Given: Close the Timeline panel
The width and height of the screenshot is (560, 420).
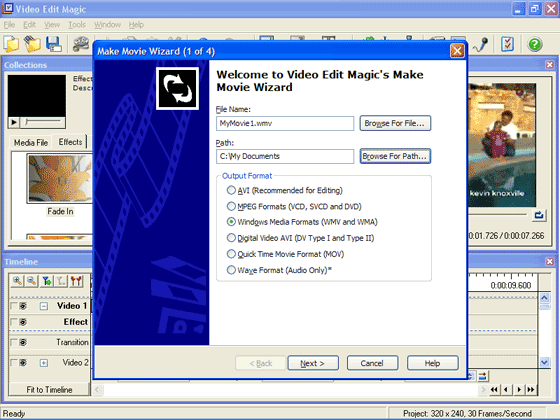Looking at the screenshot, I should pos(550,261).
